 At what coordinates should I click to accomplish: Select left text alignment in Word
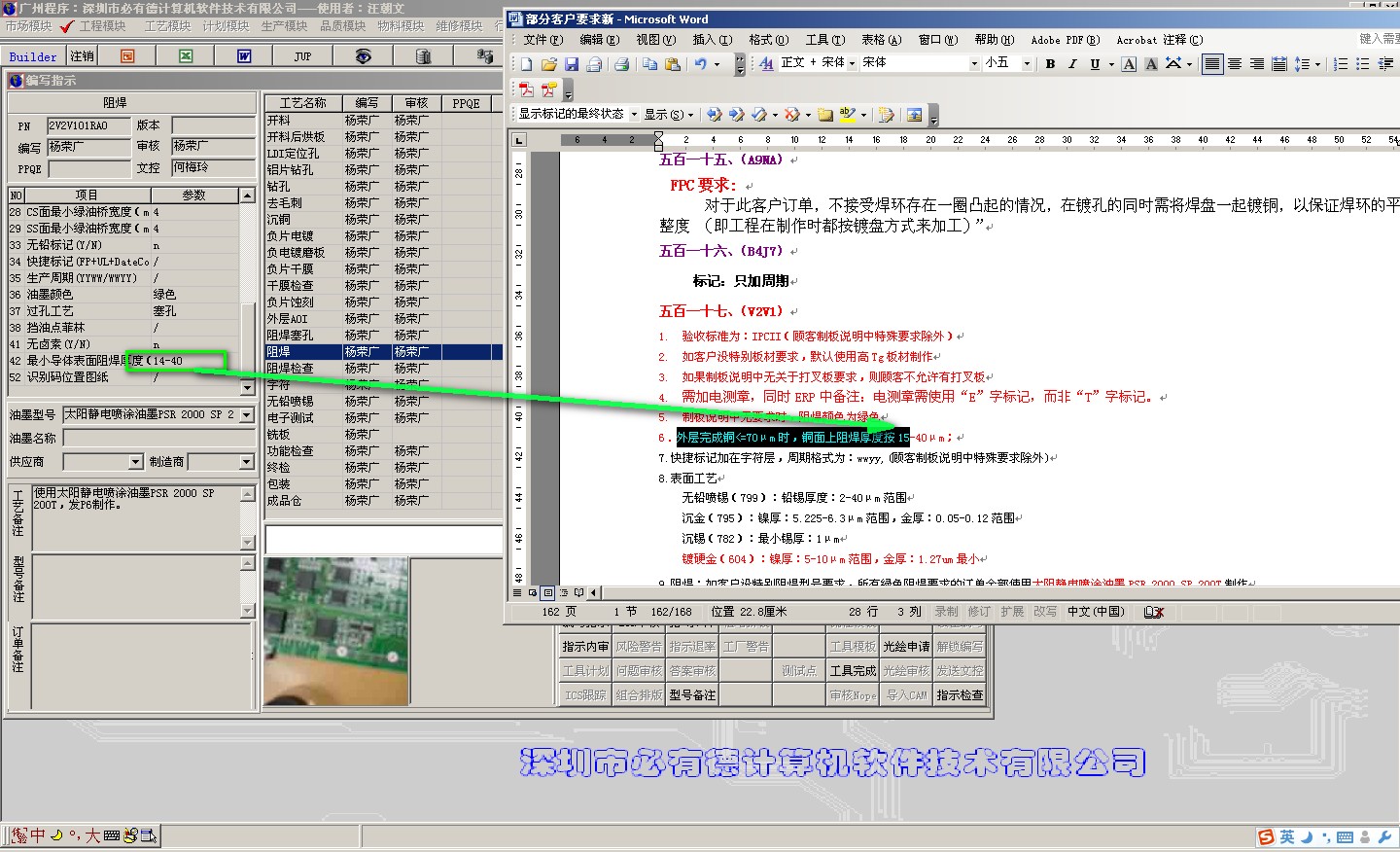(x=1211, y=64)
